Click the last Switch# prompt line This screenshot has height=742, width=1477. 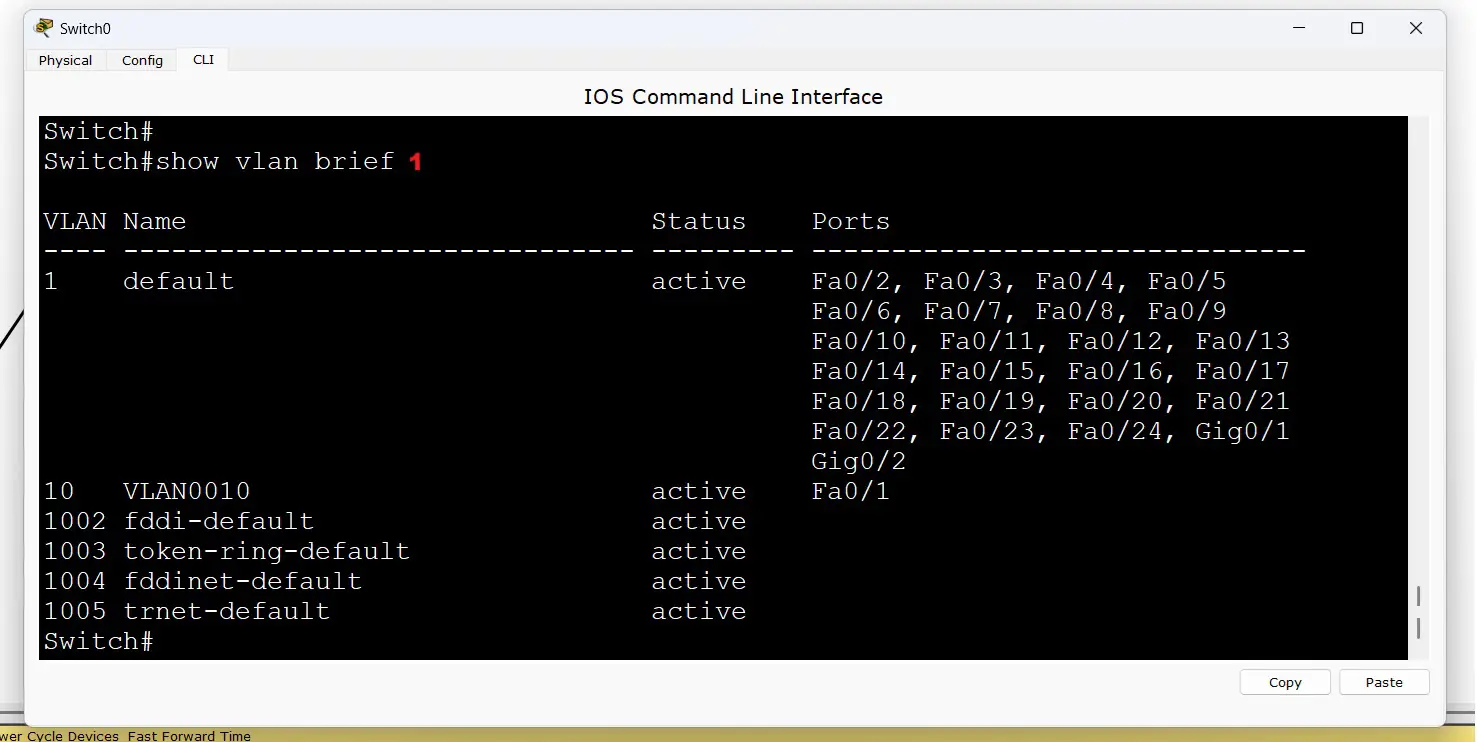point(98,641)
